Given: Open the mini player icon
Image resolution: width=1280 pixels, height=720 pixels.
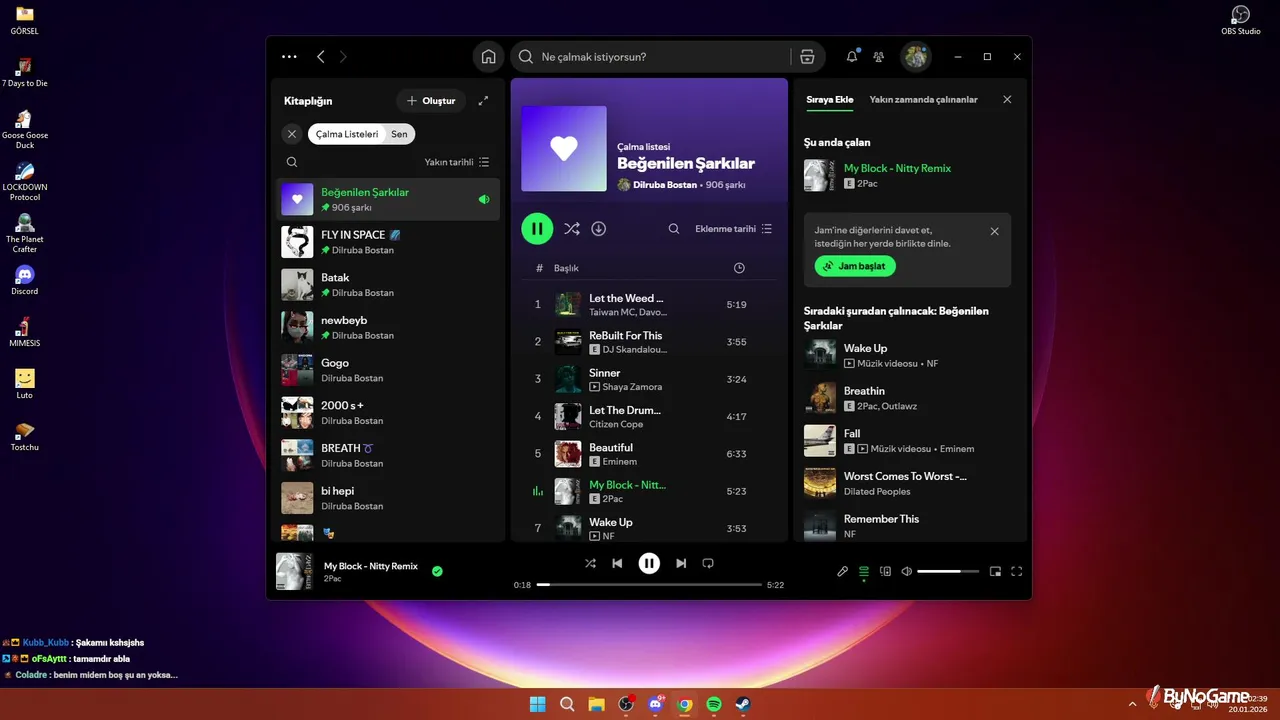Looking at the screenshot, I should point(995,572).
